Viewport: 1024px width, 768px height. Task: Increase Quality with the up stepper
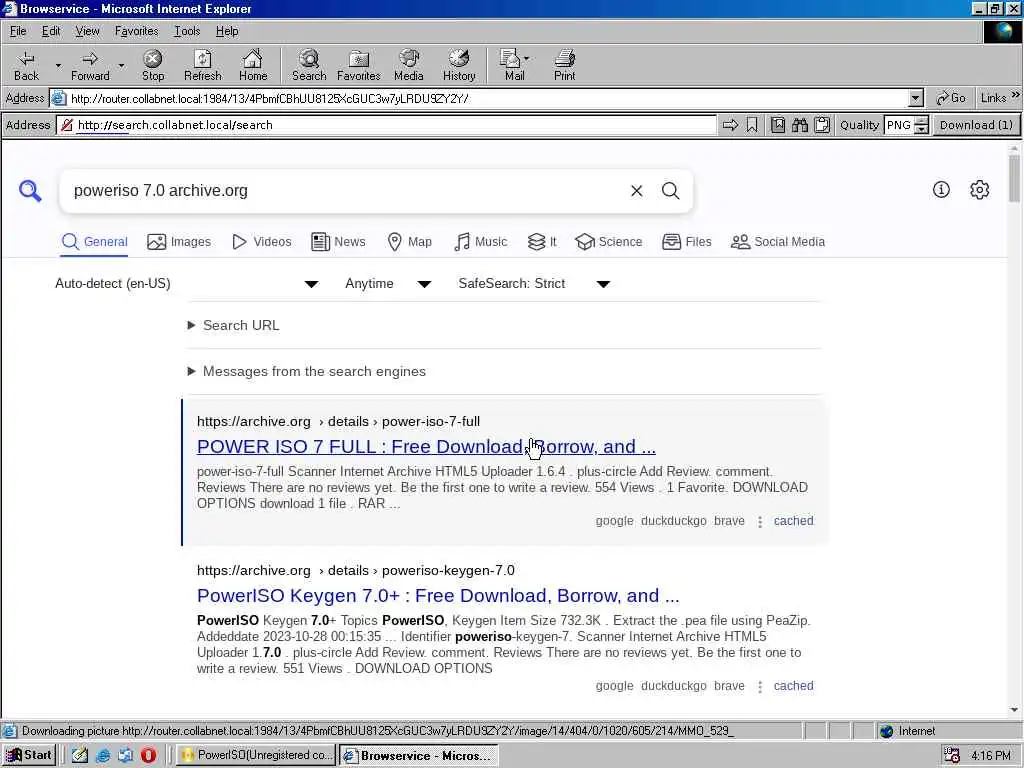click(921, 121)
